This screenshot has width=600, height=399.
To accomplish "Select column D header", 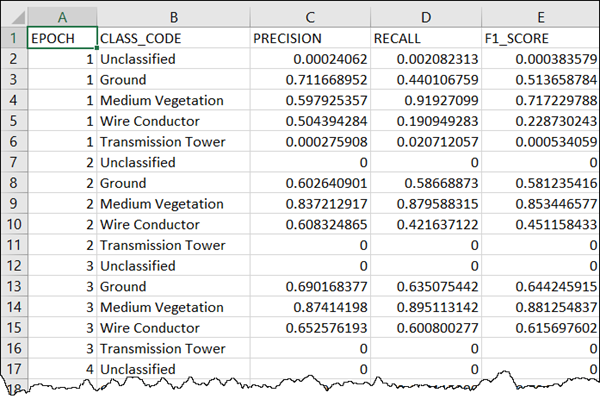I will coord(426,17).
